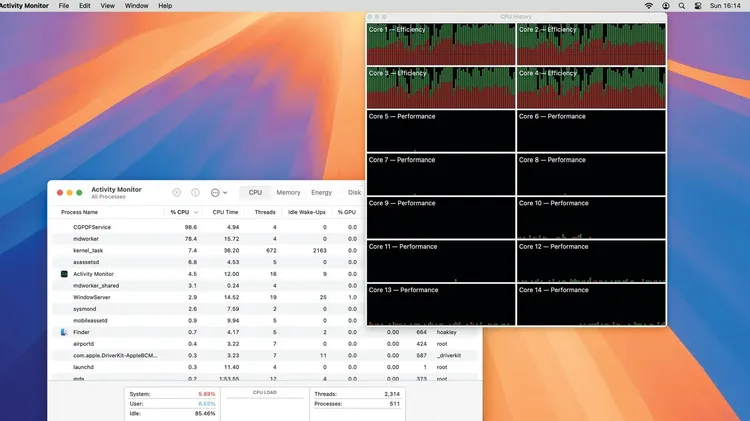Click the Finder process icon in list
The height and width of the screenshot is (421, 750).
tap(64, 332)
